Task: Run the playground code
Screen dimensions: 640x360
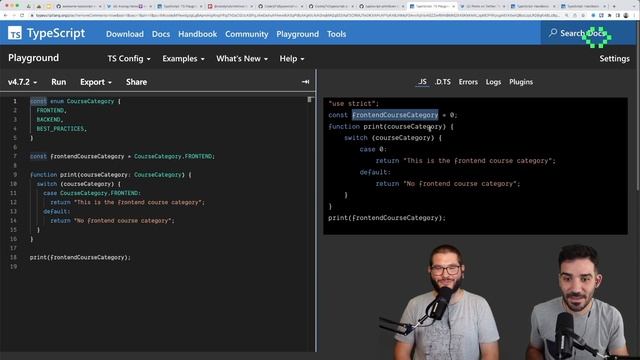Action: pos(58,82)
